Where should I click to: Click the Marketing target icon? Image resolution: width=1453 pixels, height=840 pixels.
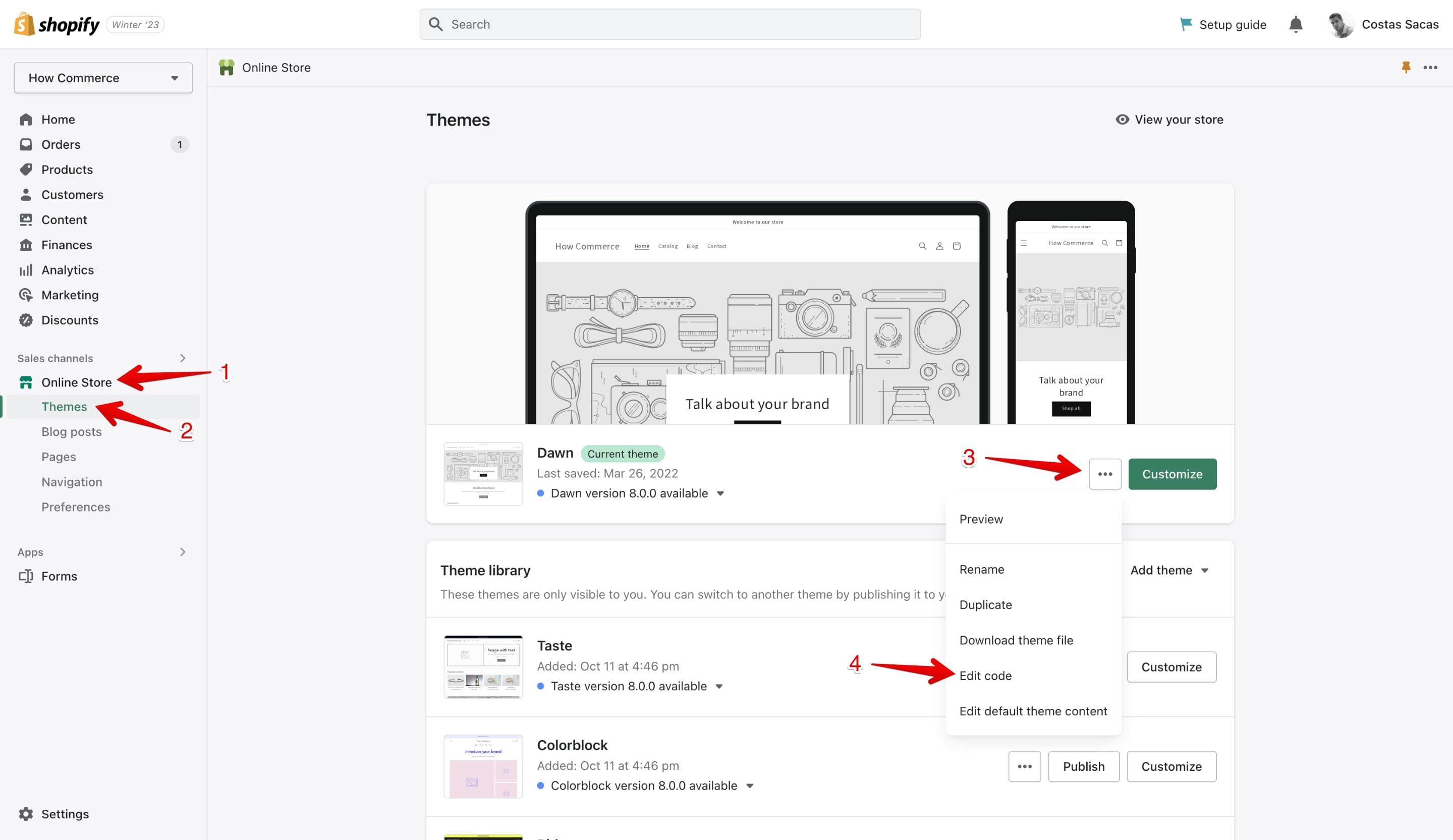coord(26,295)
